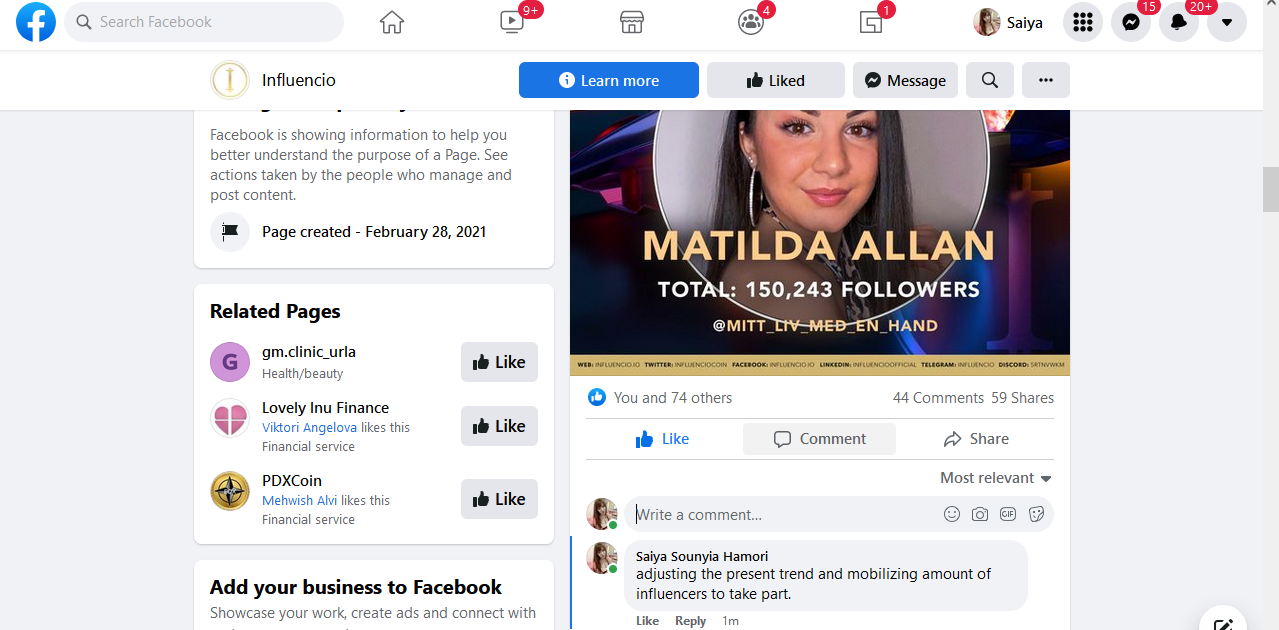Go to the Marketplace icon
The height and width of the screenshot is (630, 1279).
click(x=631, y=22)
